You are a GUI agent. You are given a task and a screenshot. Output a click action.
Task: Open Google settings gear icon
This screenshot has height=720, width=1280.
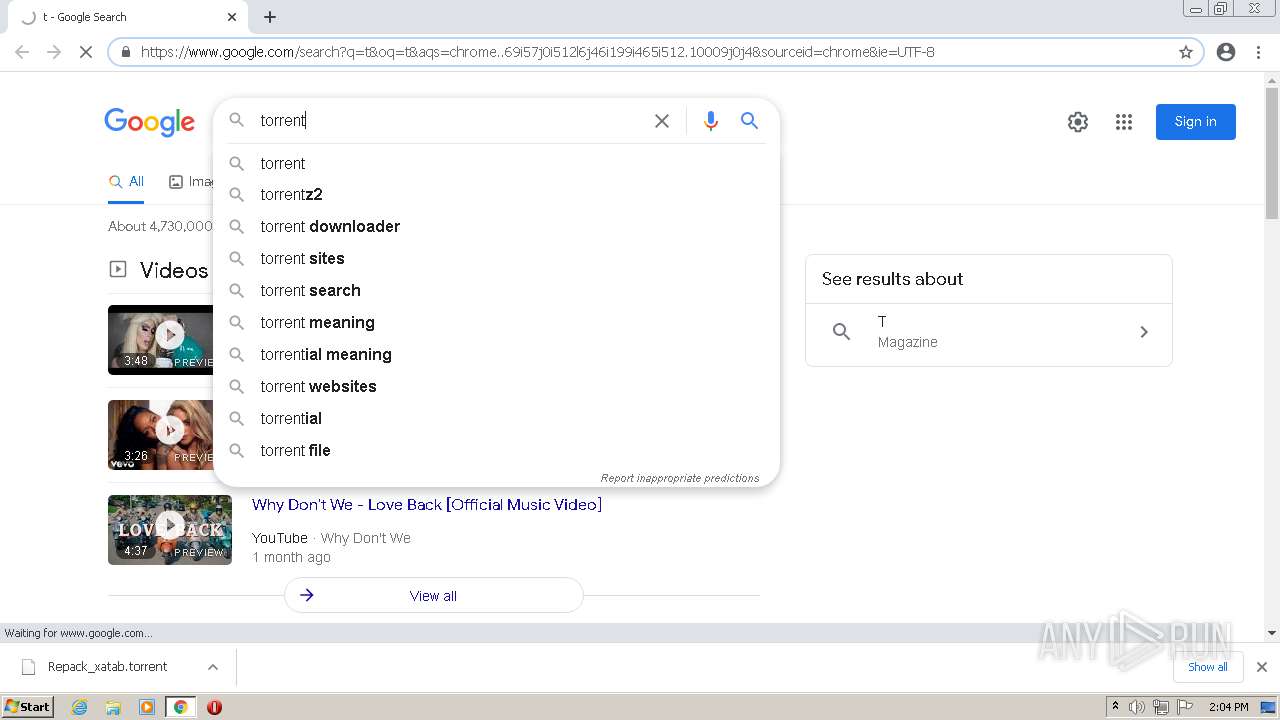click(1077, 122)
